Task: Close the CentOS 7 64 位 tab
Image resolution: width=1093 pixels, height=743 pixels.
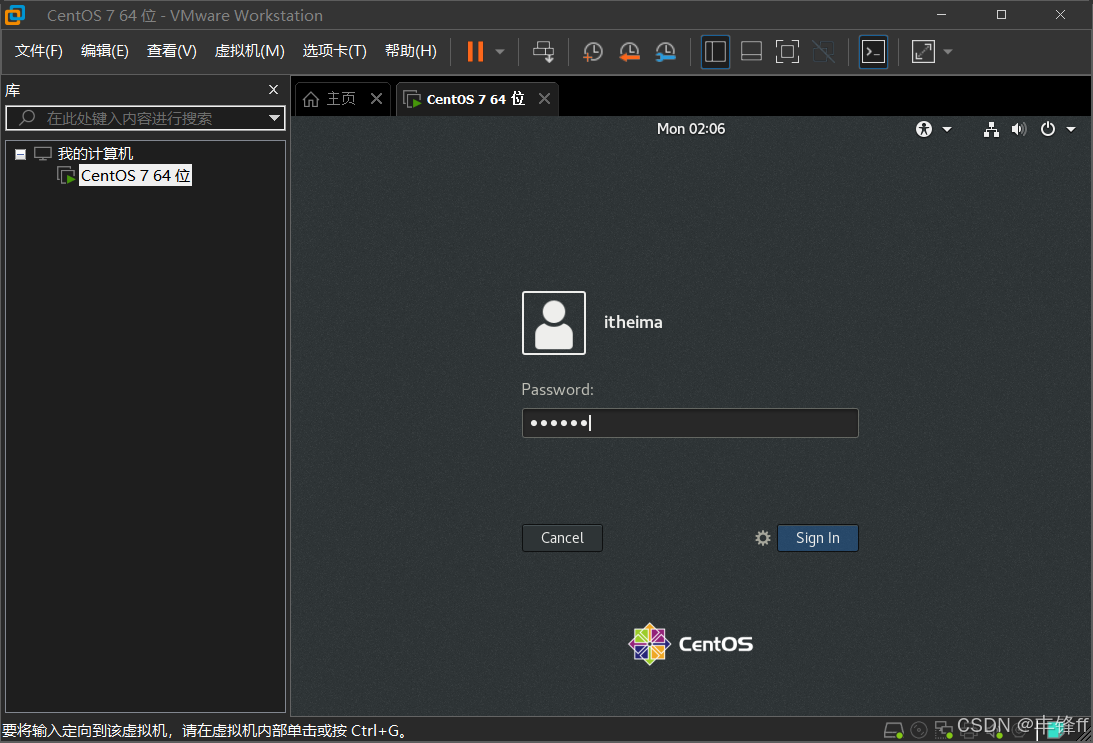Action: coord(544,98)
